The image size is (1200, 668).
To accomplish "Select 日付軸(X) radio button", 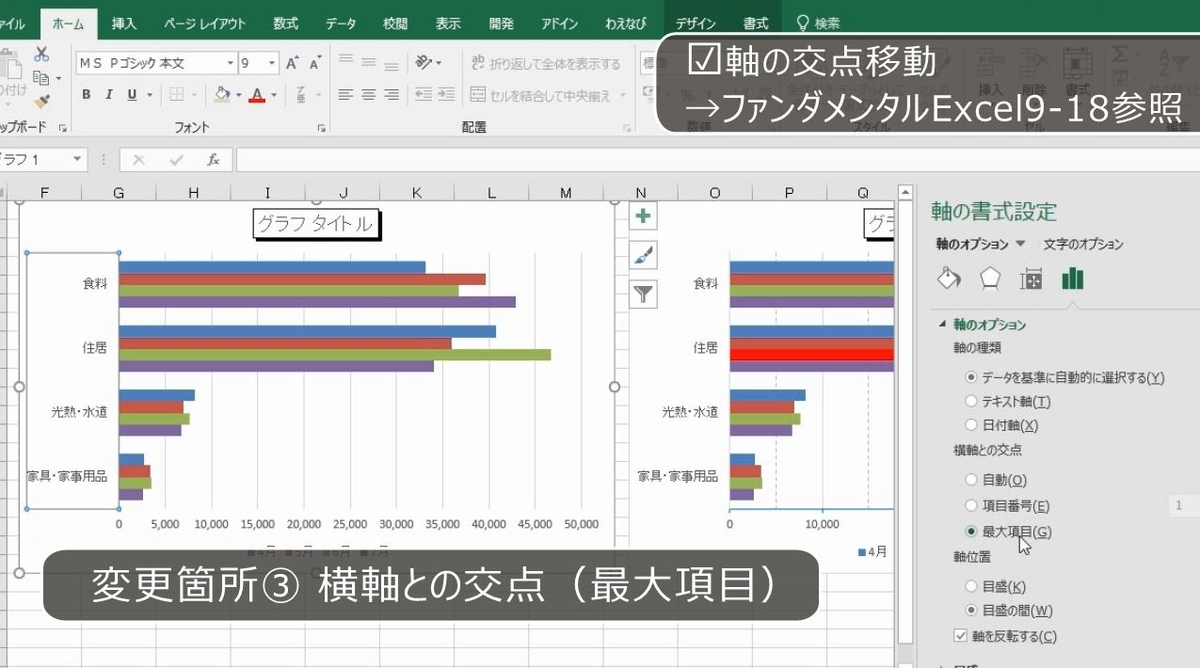I will pos(971,425).
